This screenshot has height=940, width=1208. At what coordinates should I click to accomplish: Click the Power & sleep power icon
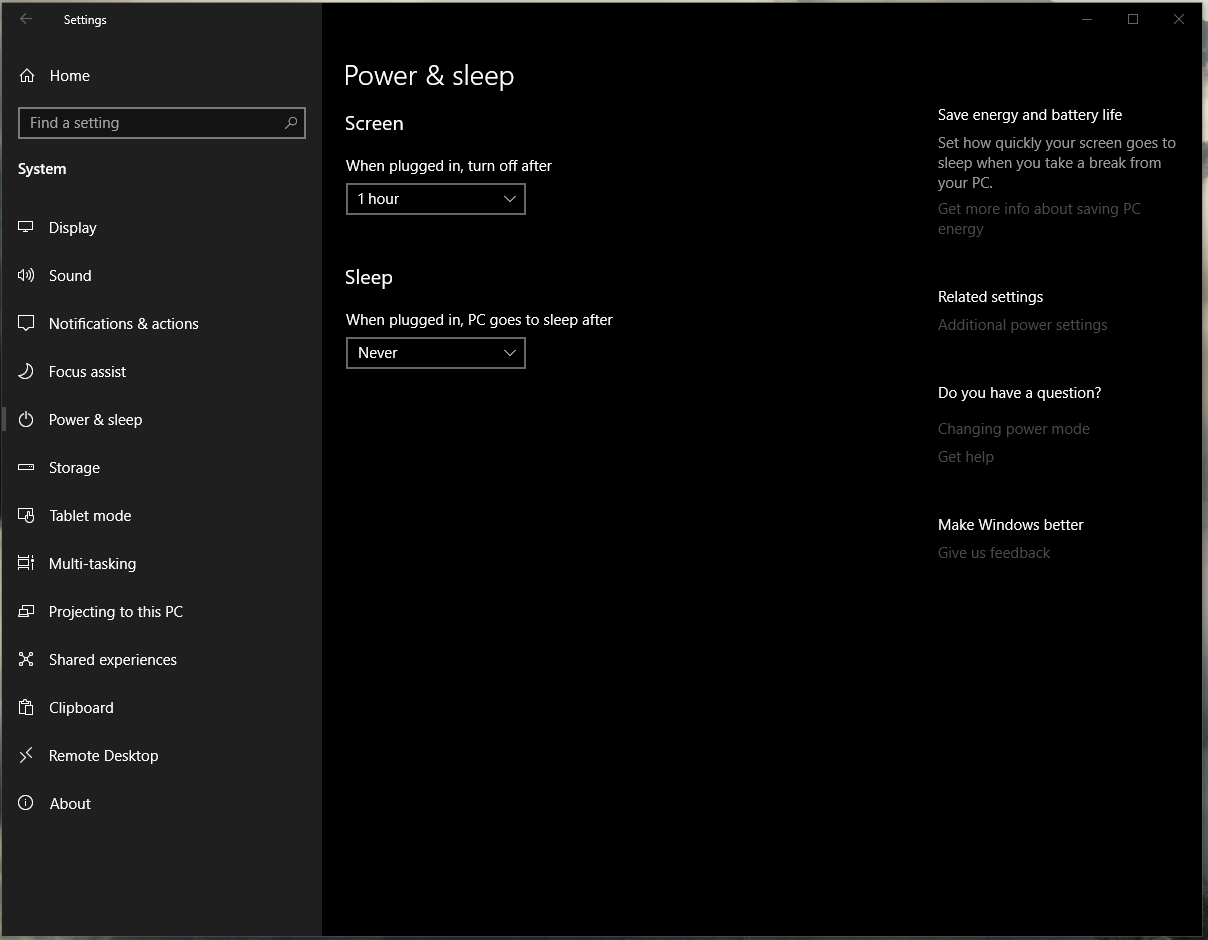click(x=26, y=420)
